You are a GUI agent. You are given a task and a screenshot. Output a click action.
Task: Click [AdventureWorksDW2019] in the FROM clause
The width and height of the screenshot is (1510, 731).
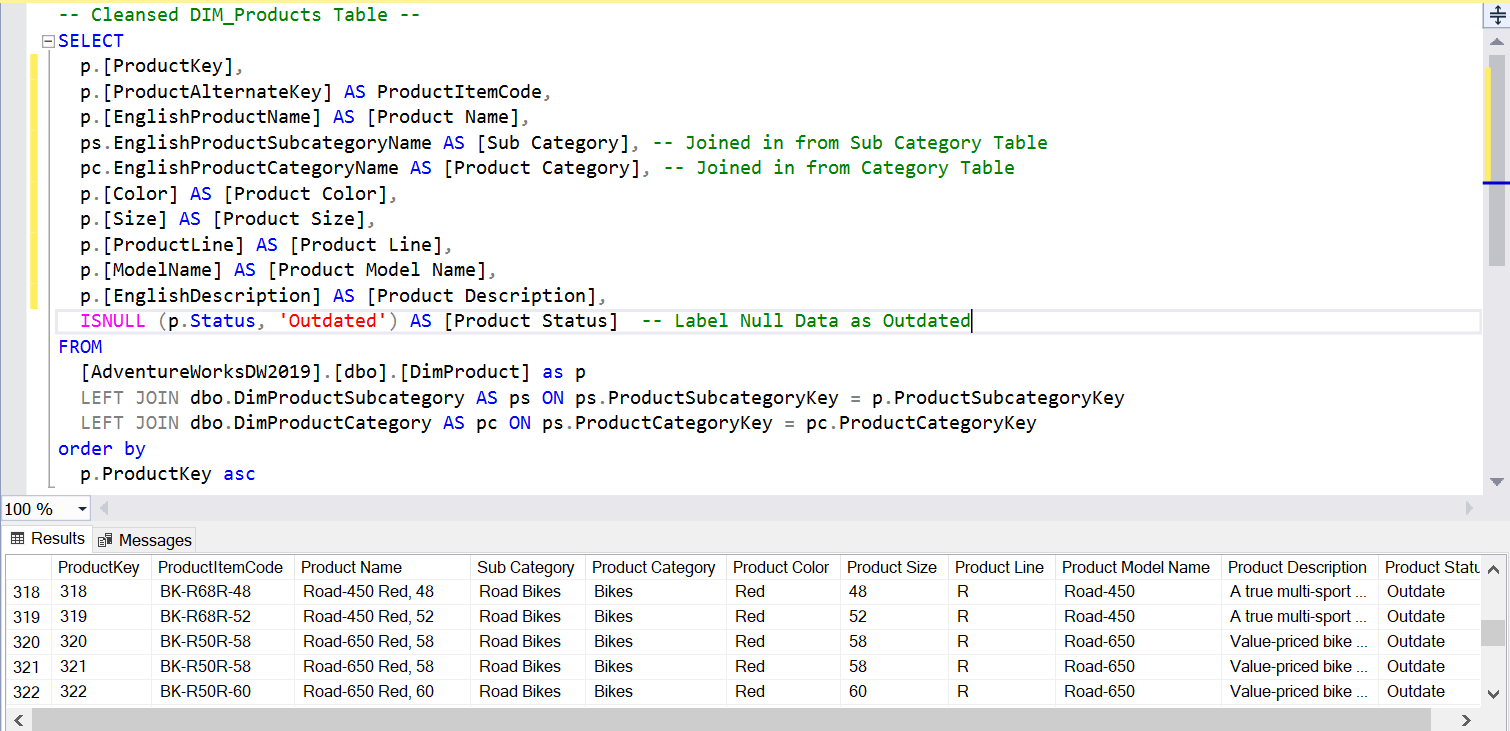click(201, 372)
